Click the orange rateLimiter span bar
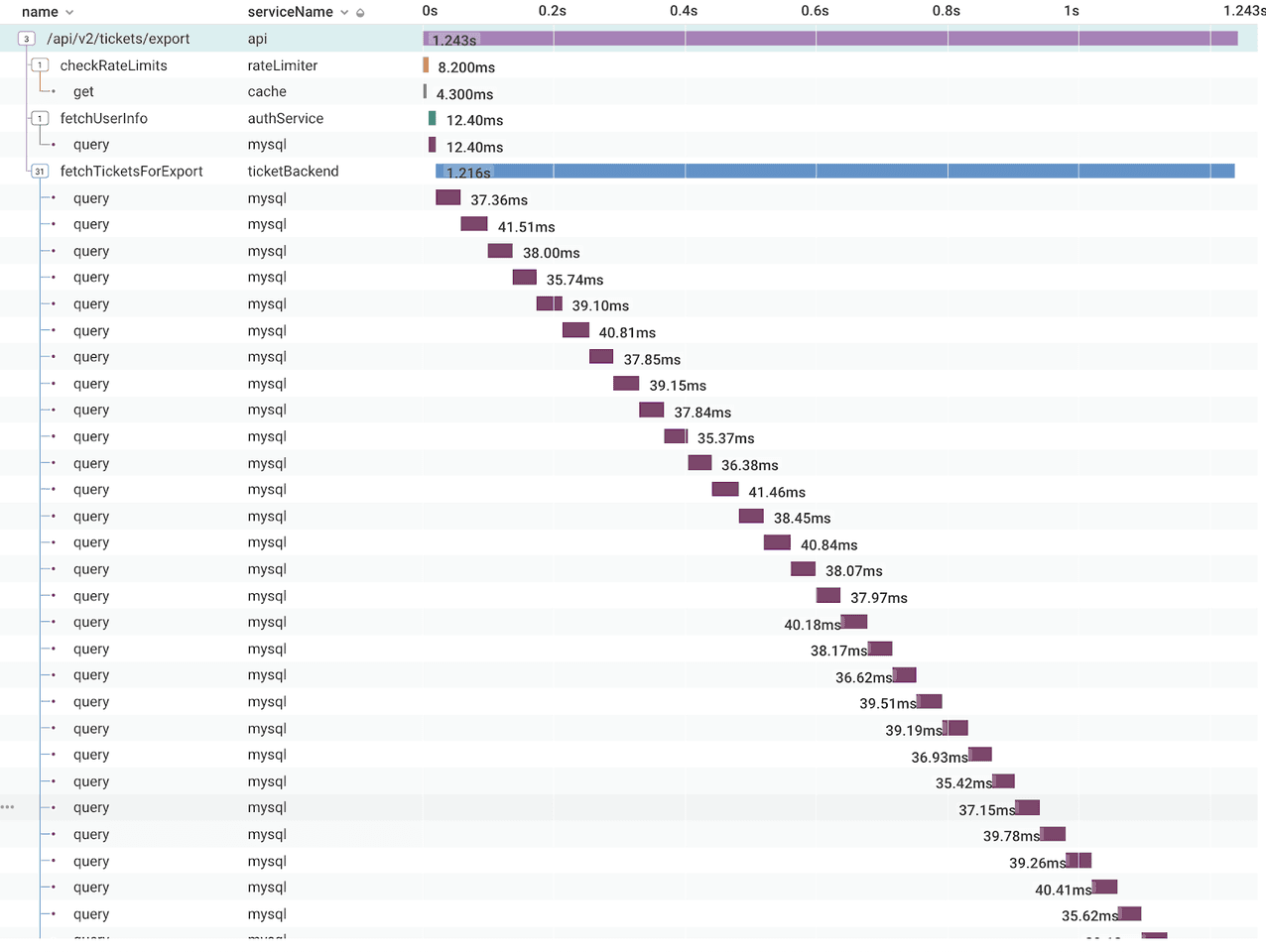 point(428,64)
